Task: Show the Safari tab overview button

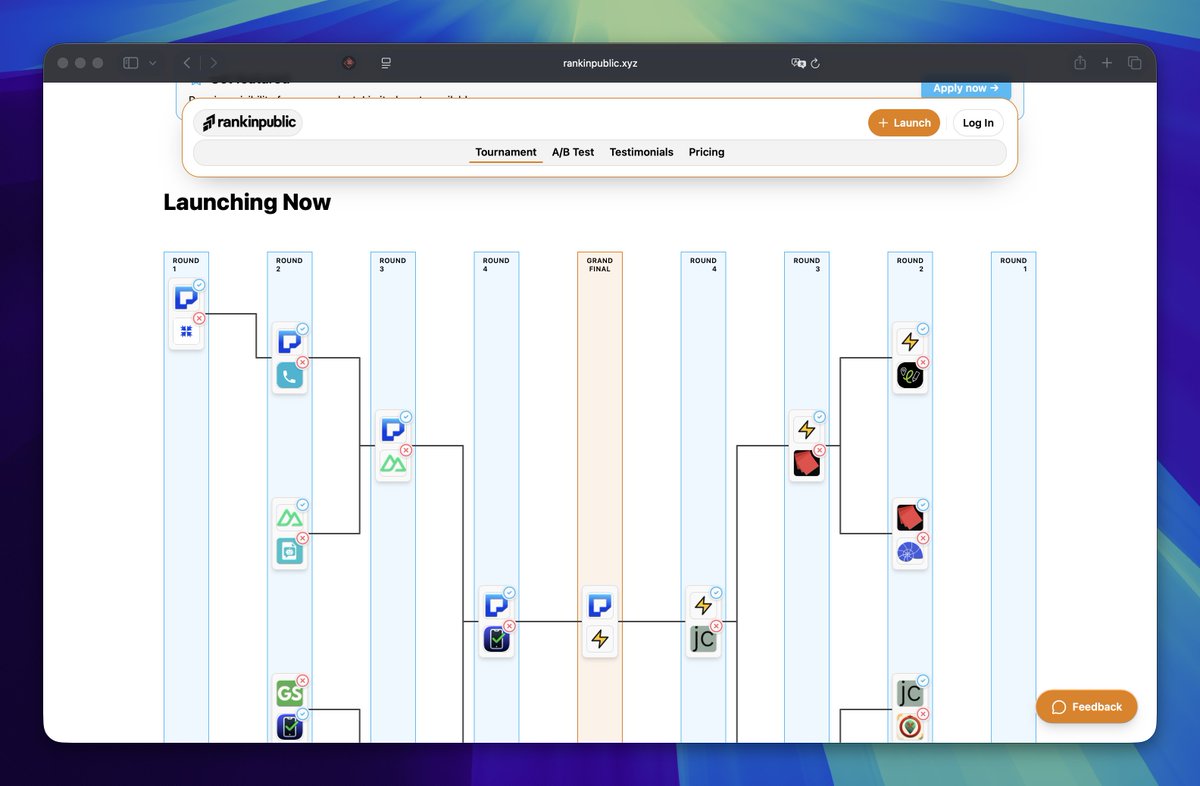Action: coord(1135,63)
